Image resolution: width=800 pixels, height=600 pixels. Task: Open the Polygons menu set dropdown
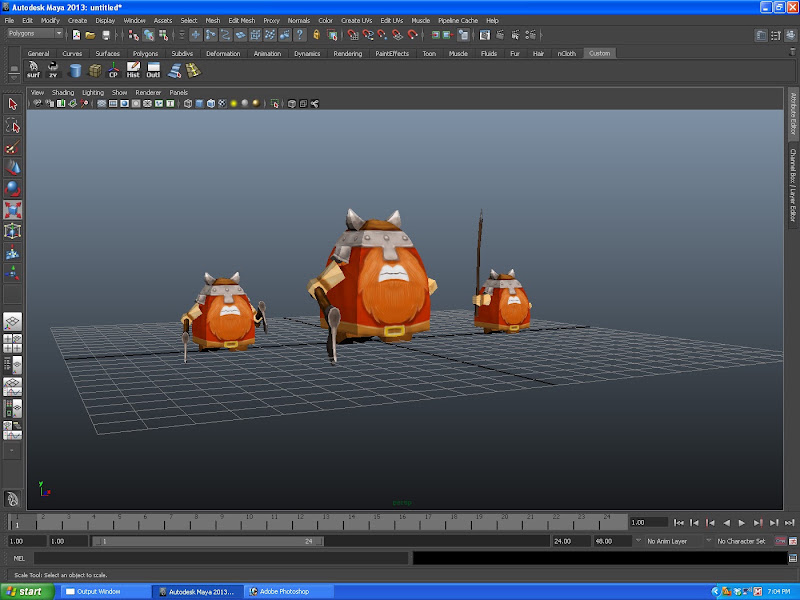pos(35,34)
